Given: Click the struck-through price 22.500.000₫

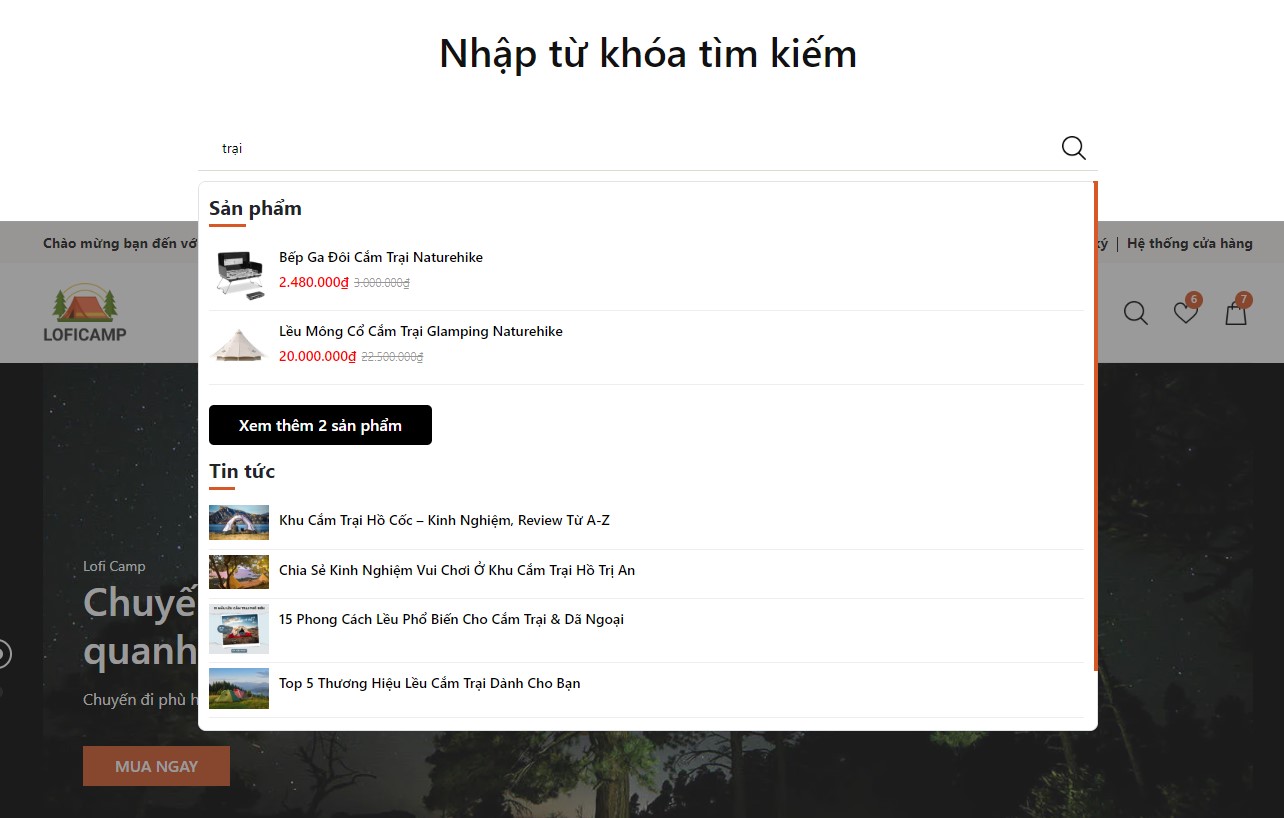Looking at the screenshot, I should click(392, 357).
